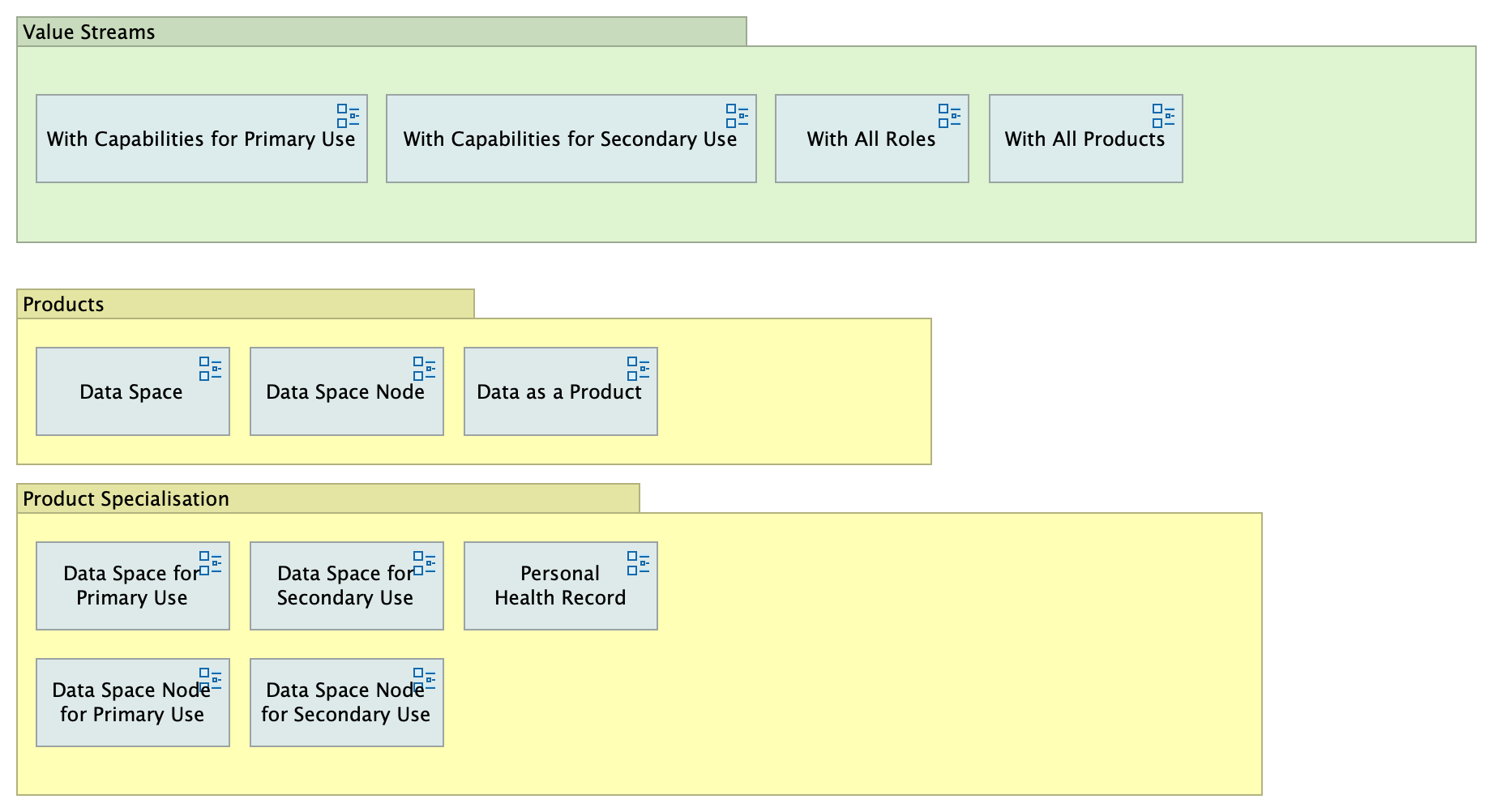Open the With All Roles view
The image size is (1493, 812).
point(871,150)
